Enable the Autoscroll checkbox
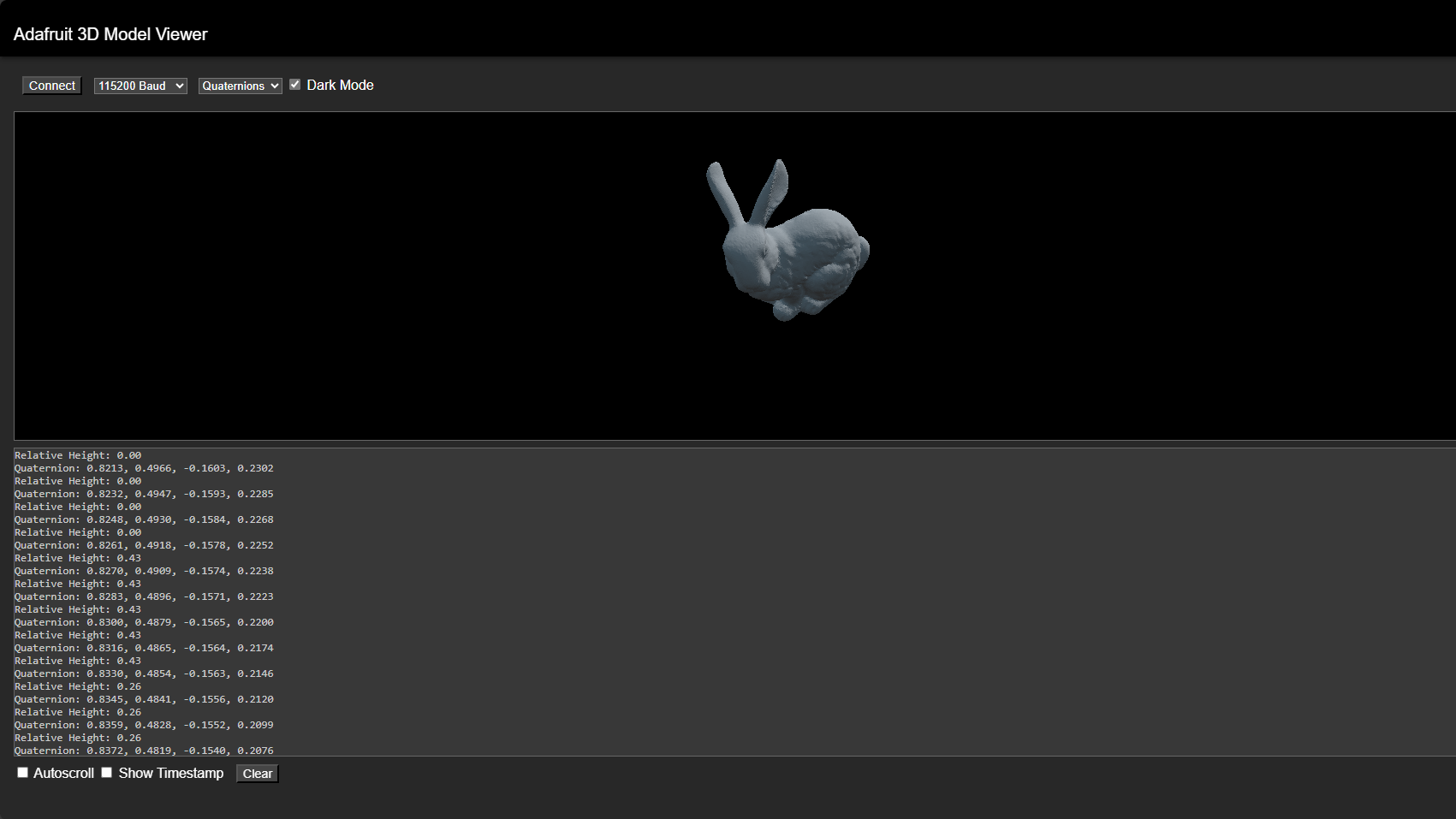Screen dimensions: 1456x819 coord(23,773)
